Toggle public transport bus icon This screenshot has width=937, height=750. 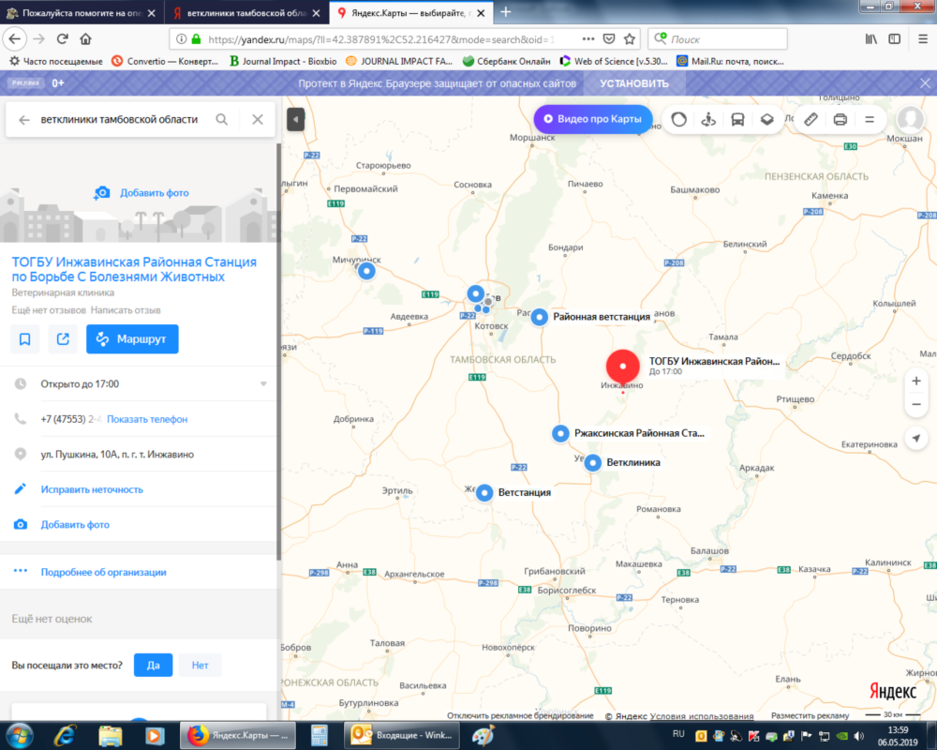pos(738,119)
